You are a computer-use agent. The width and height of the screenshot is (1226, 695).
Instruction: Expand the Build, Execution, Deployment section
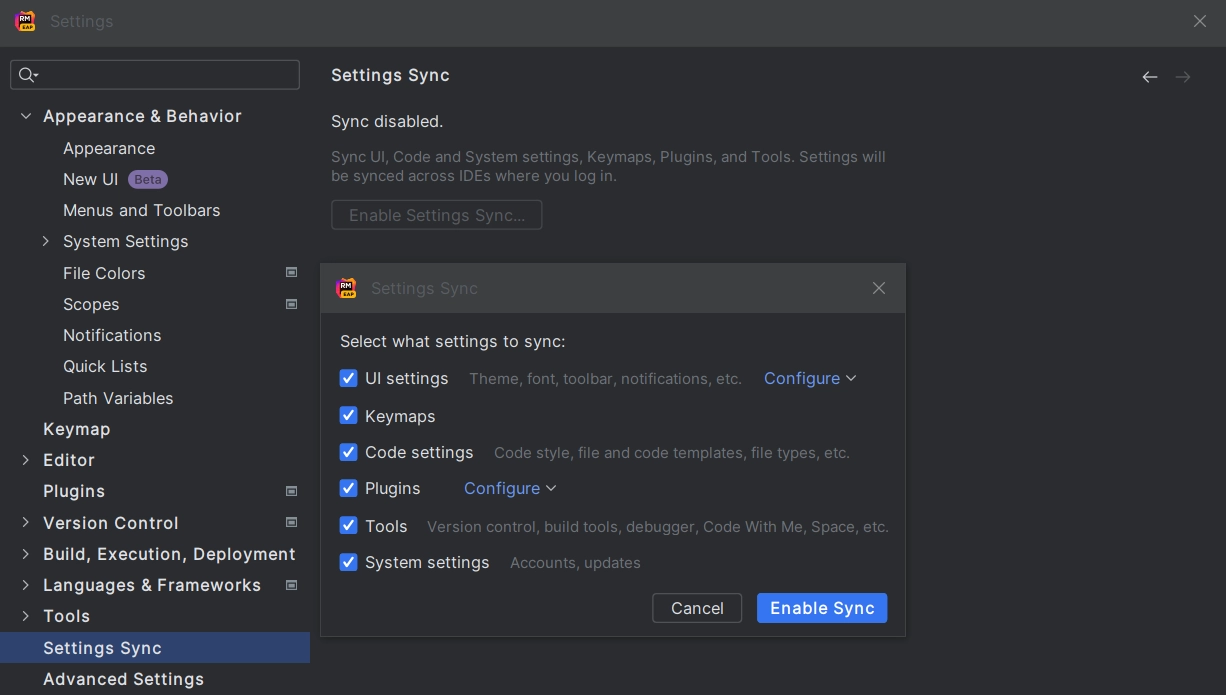[26, 554]
